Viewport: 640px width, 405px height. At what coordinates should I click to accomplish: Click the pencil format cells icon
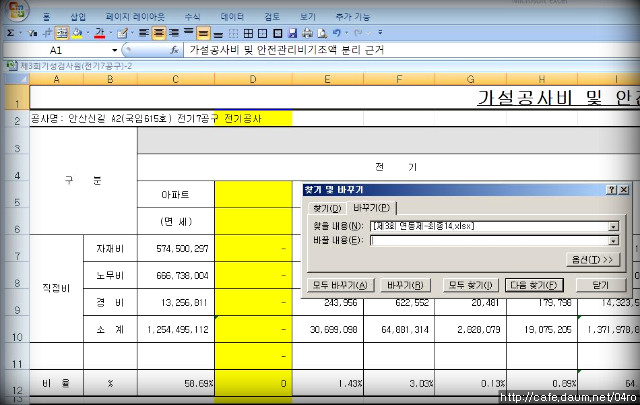click(x=122, y=33)
